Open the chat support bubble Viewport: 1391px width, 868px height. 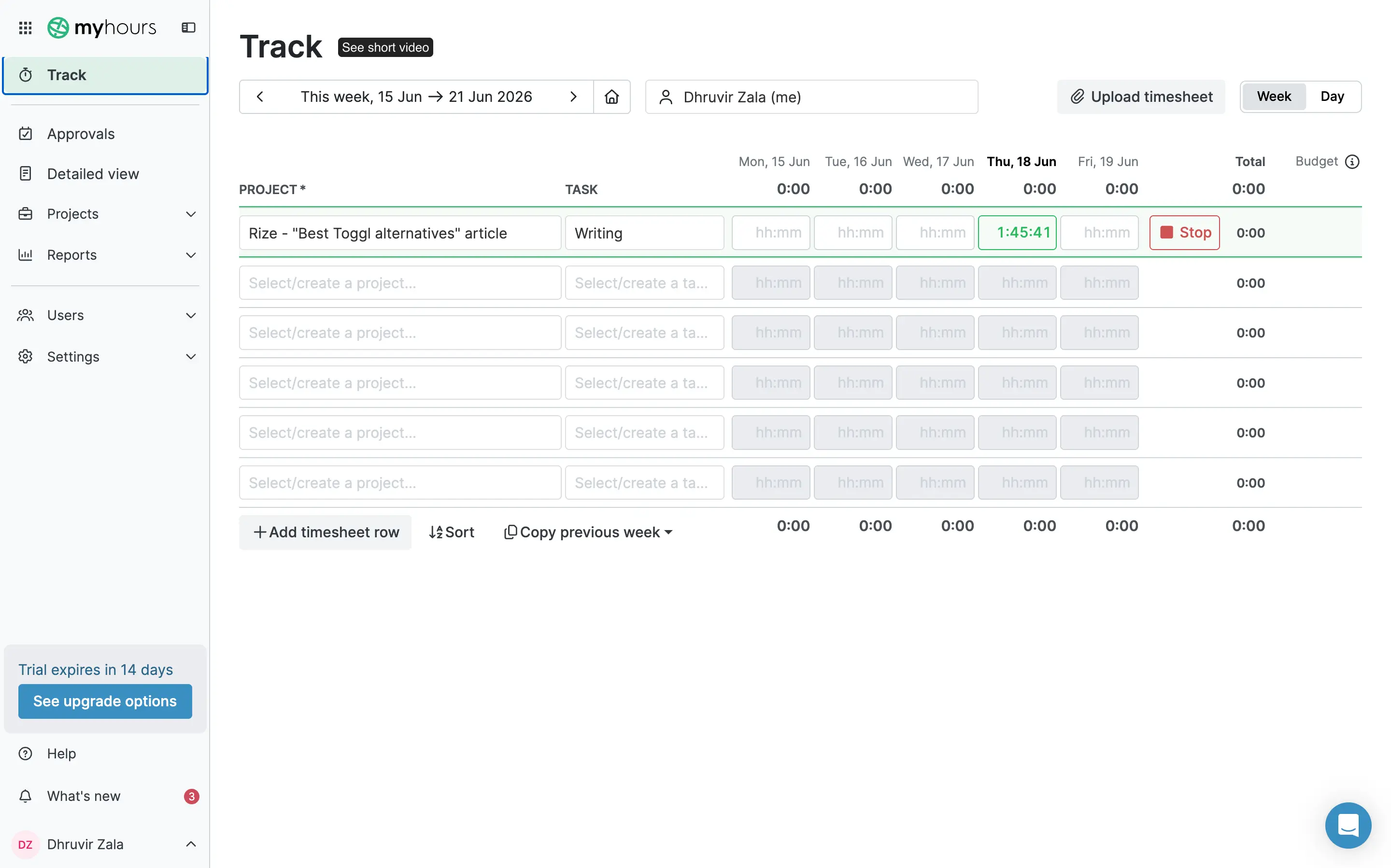tap(1348, 825)
